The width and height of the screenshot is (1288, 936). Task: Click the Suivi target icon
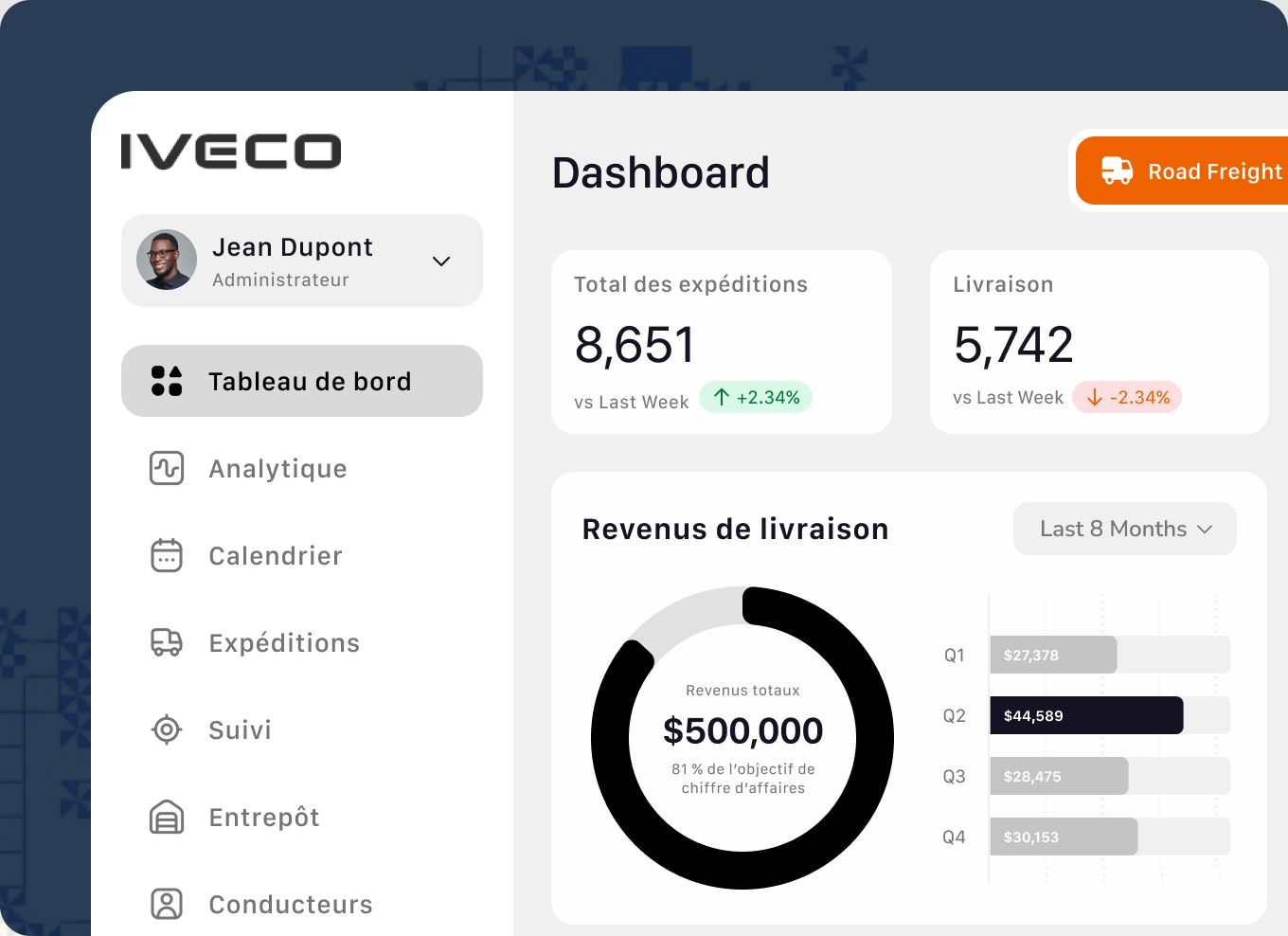[167, 729]
